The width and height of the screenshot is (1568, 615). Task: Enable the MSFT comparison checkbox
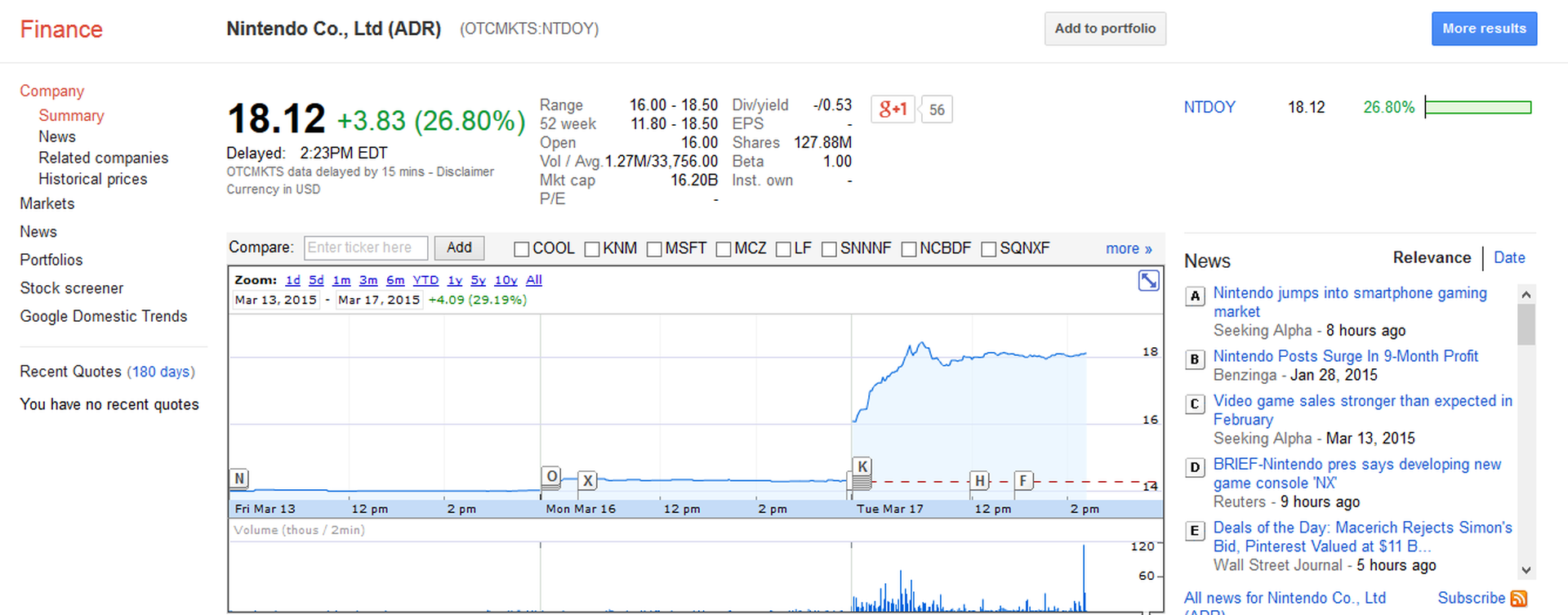(x=654, y=249)
